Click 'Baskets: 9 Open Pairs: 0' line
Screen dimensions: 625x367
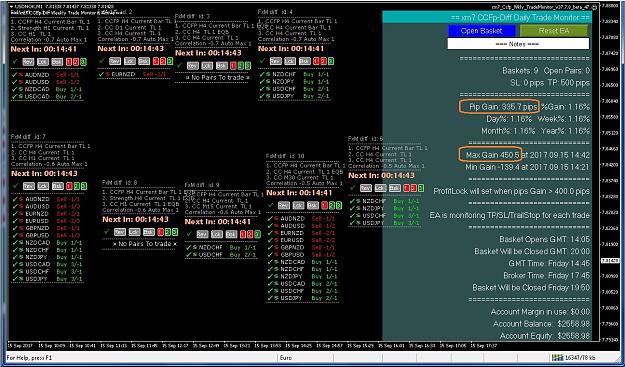[x=546, y=71]
